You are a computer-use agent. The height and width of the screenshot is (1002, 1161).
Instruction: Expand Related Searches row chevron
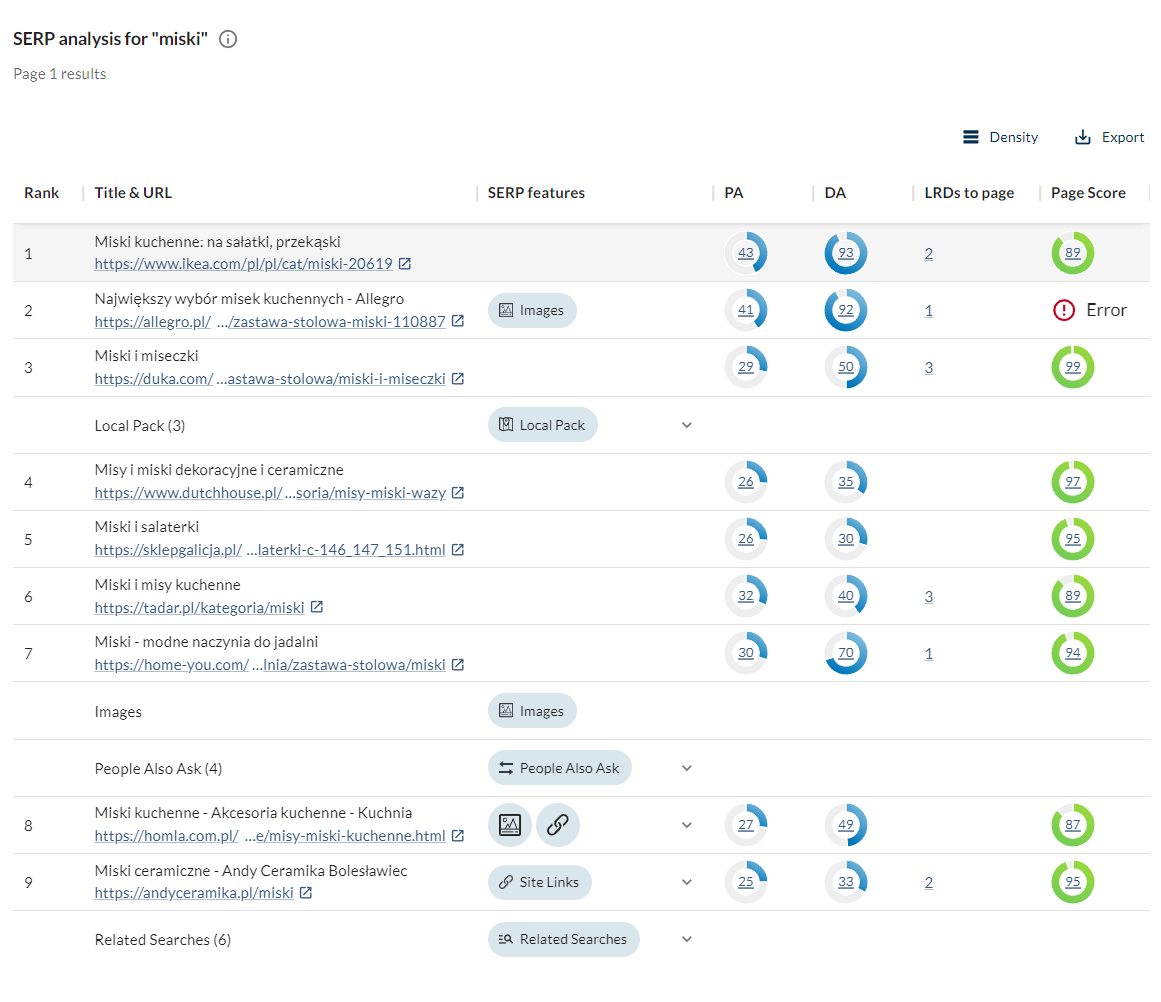[687, 939]
